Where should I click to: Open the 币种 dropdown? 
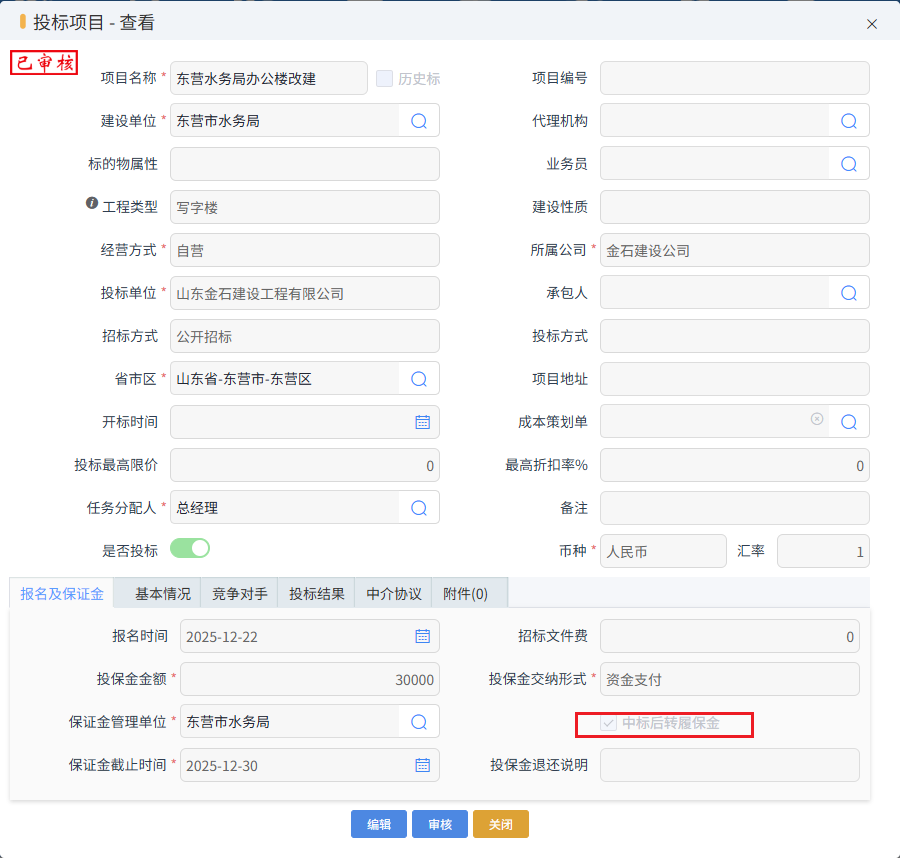pos(664,552)
